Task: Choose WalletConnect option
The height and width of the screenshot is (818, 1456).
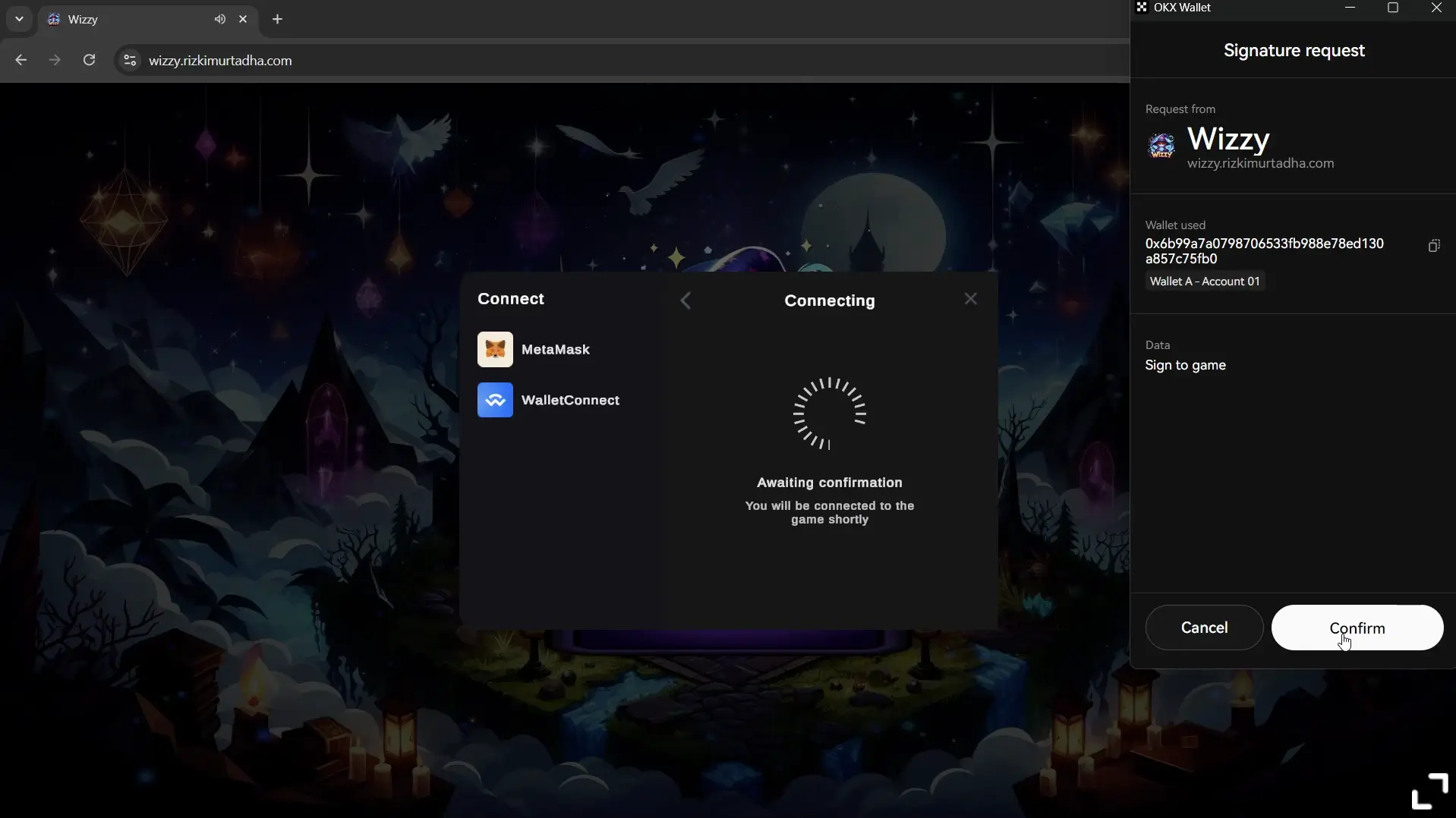Action: click(x=569, y=401)
